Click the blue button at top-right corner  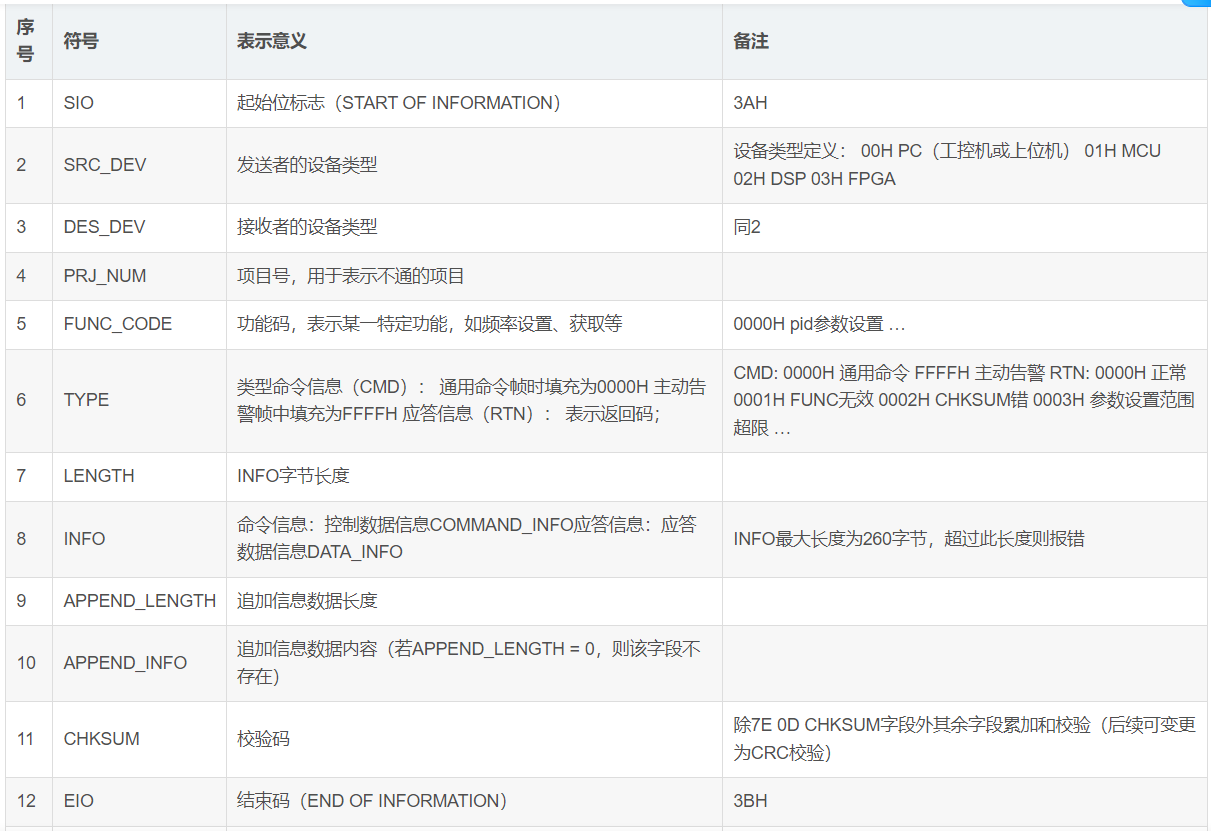point(1198,3)
